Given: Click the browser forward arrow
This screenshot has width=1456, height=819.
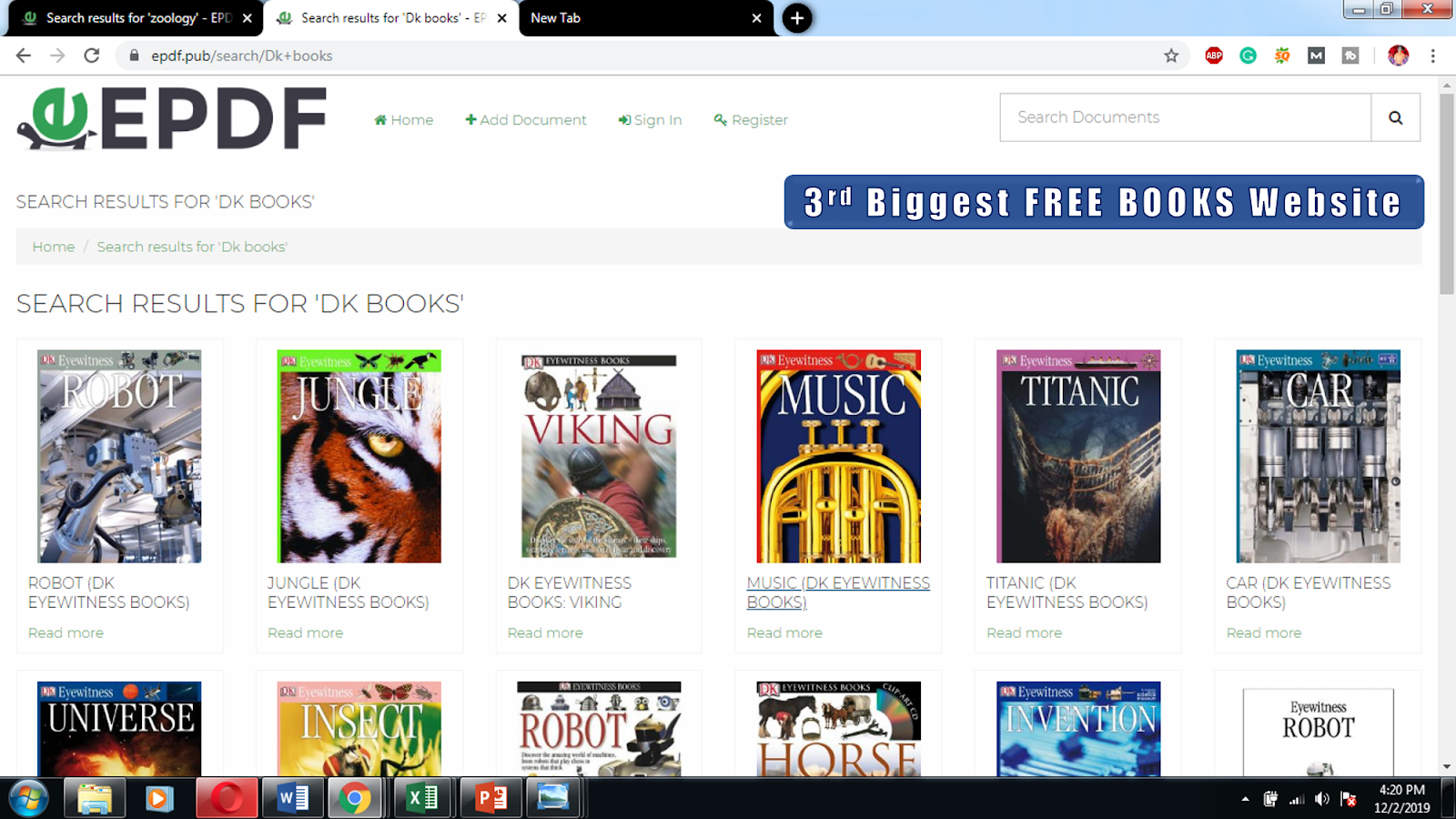Looking at the screenshot, I should pyautogui.click(x=57, y=56).
